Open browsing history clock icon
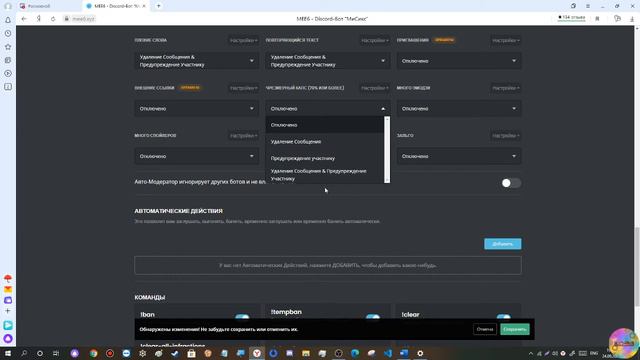This screenshot has height=360, width=640. [x=8, y=33]
